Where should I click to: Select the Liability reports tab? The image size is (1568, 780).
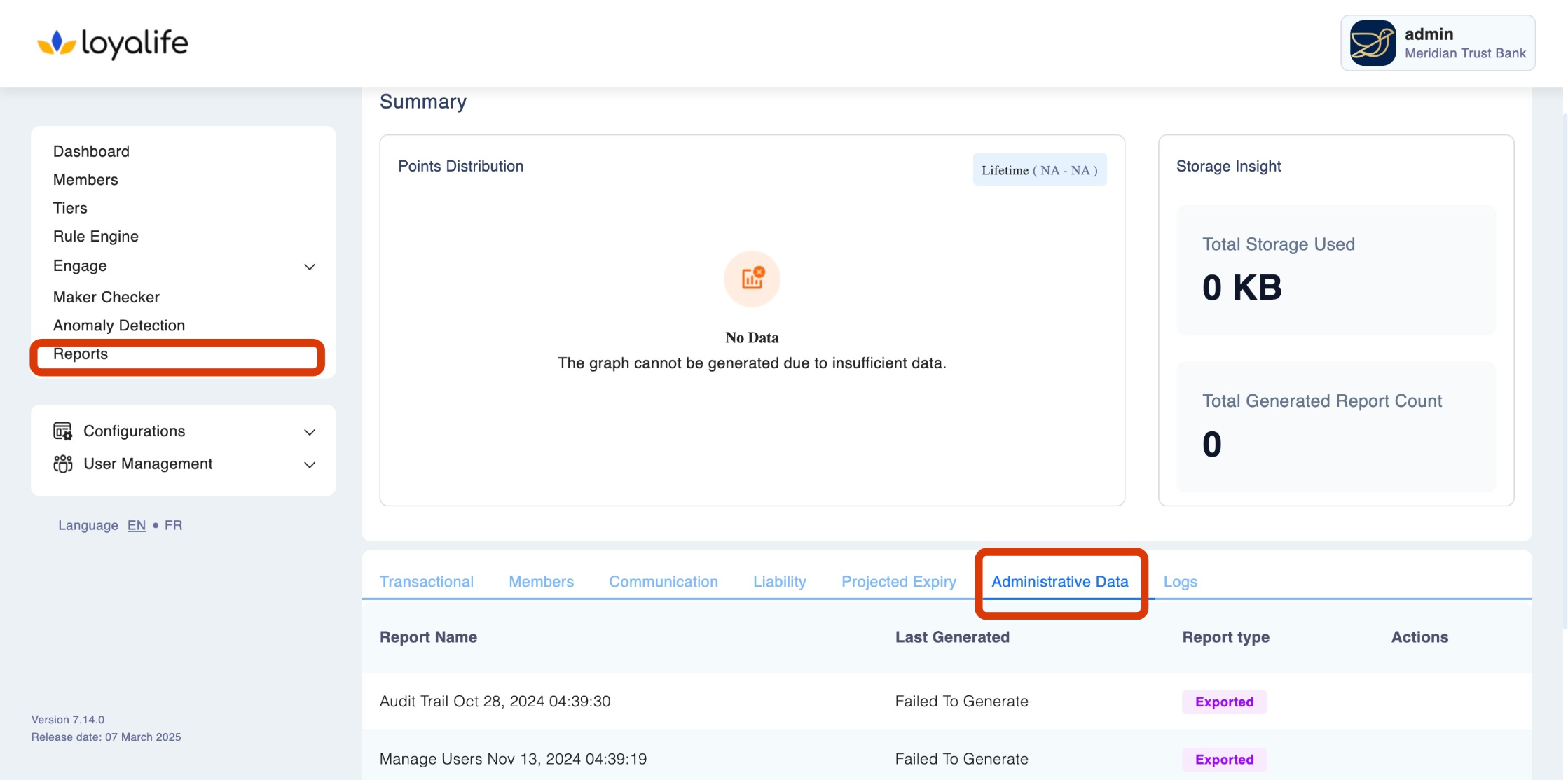point(779,581)
